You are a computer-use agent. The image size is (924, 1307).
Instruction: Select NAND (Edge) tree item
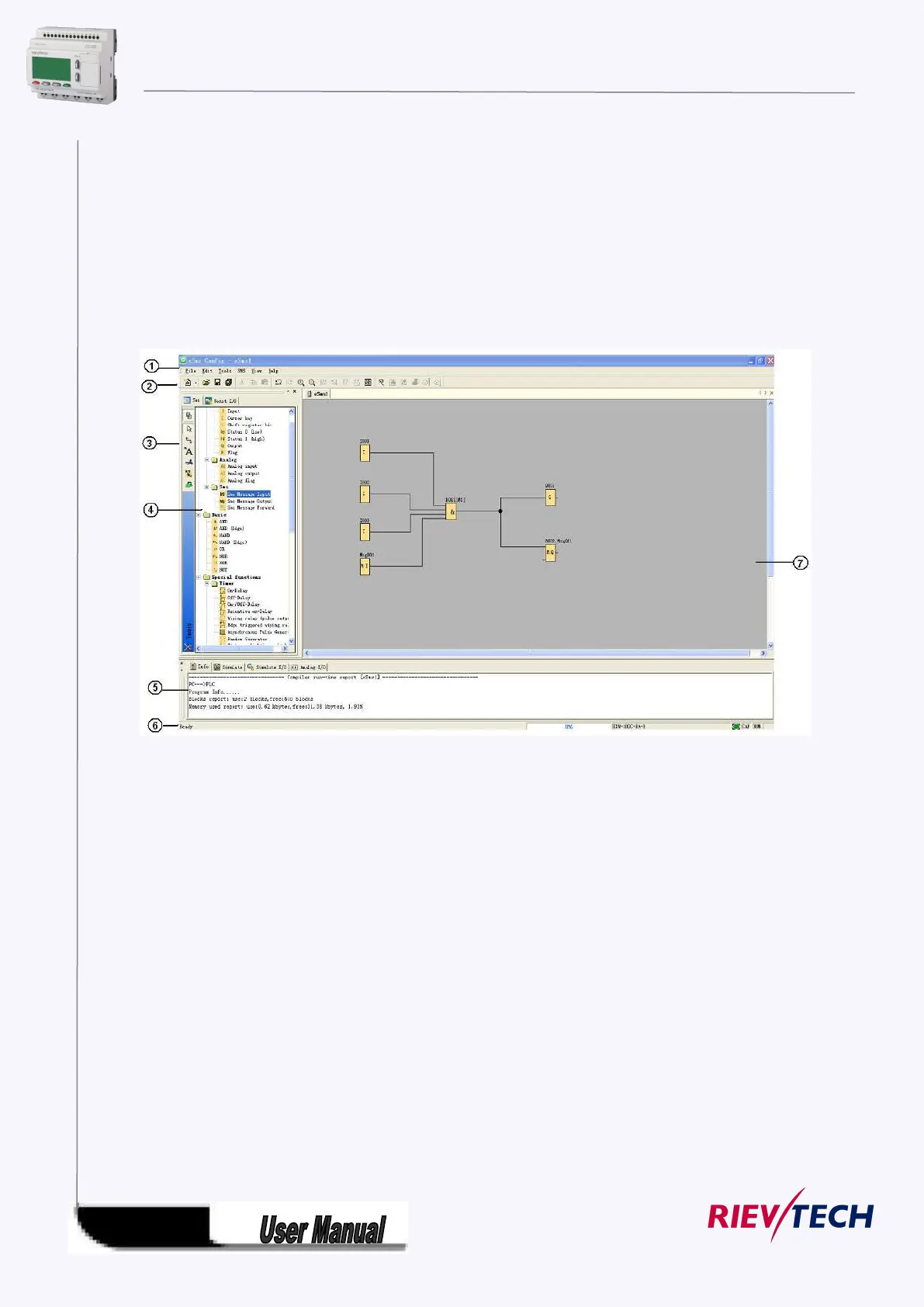pyautogui.click(x=233, y=543)
